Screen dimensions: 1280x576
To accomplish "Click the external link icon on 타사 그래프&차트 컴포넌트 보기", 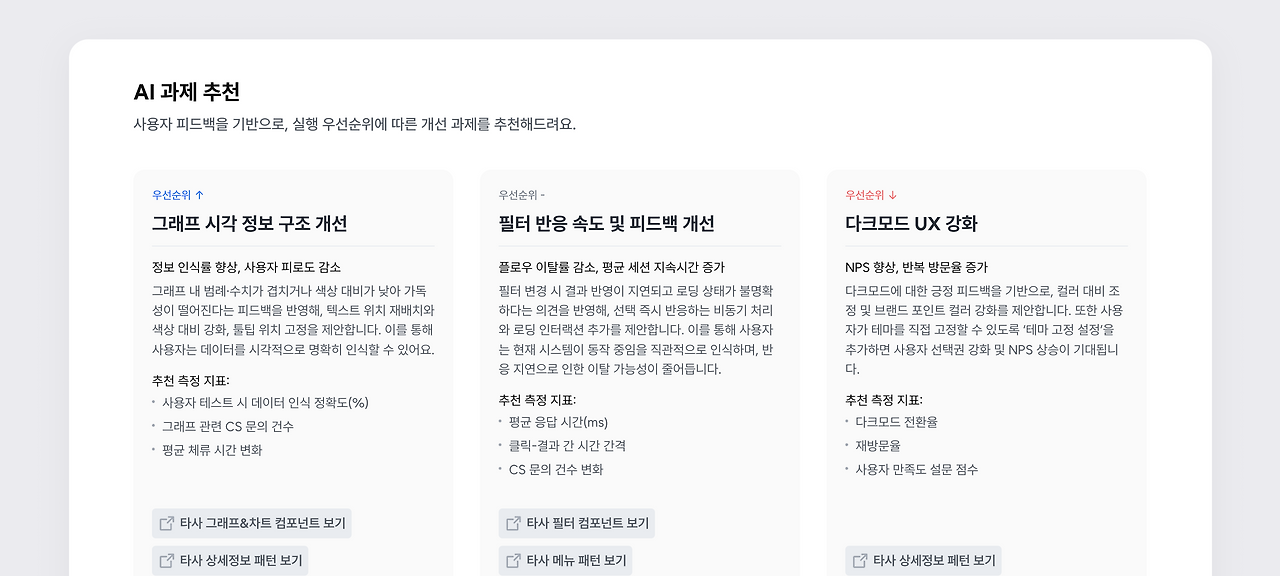I will point(168,523).
